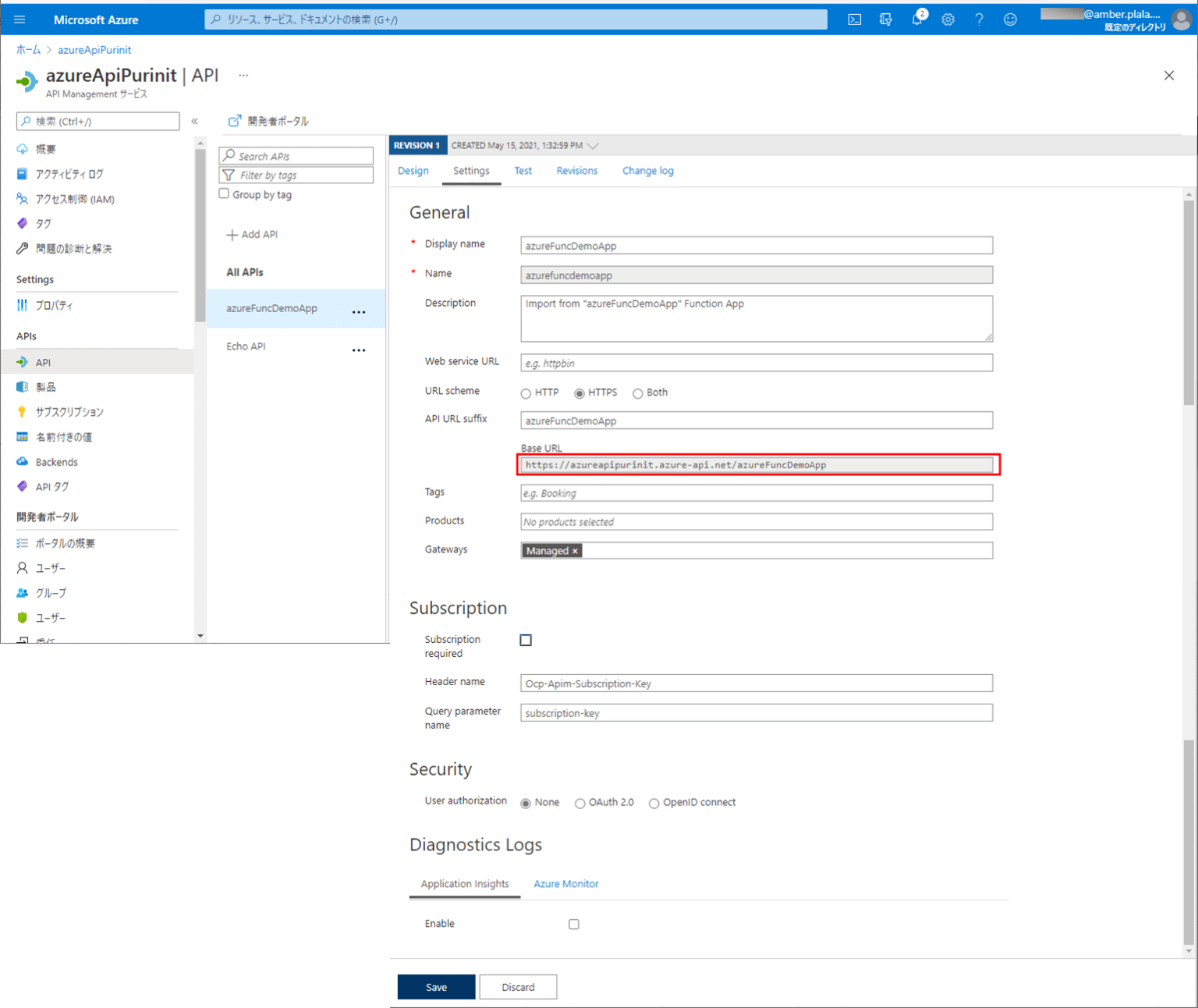Open アクティビティ ログ from the sidebar

click(70, 174)
